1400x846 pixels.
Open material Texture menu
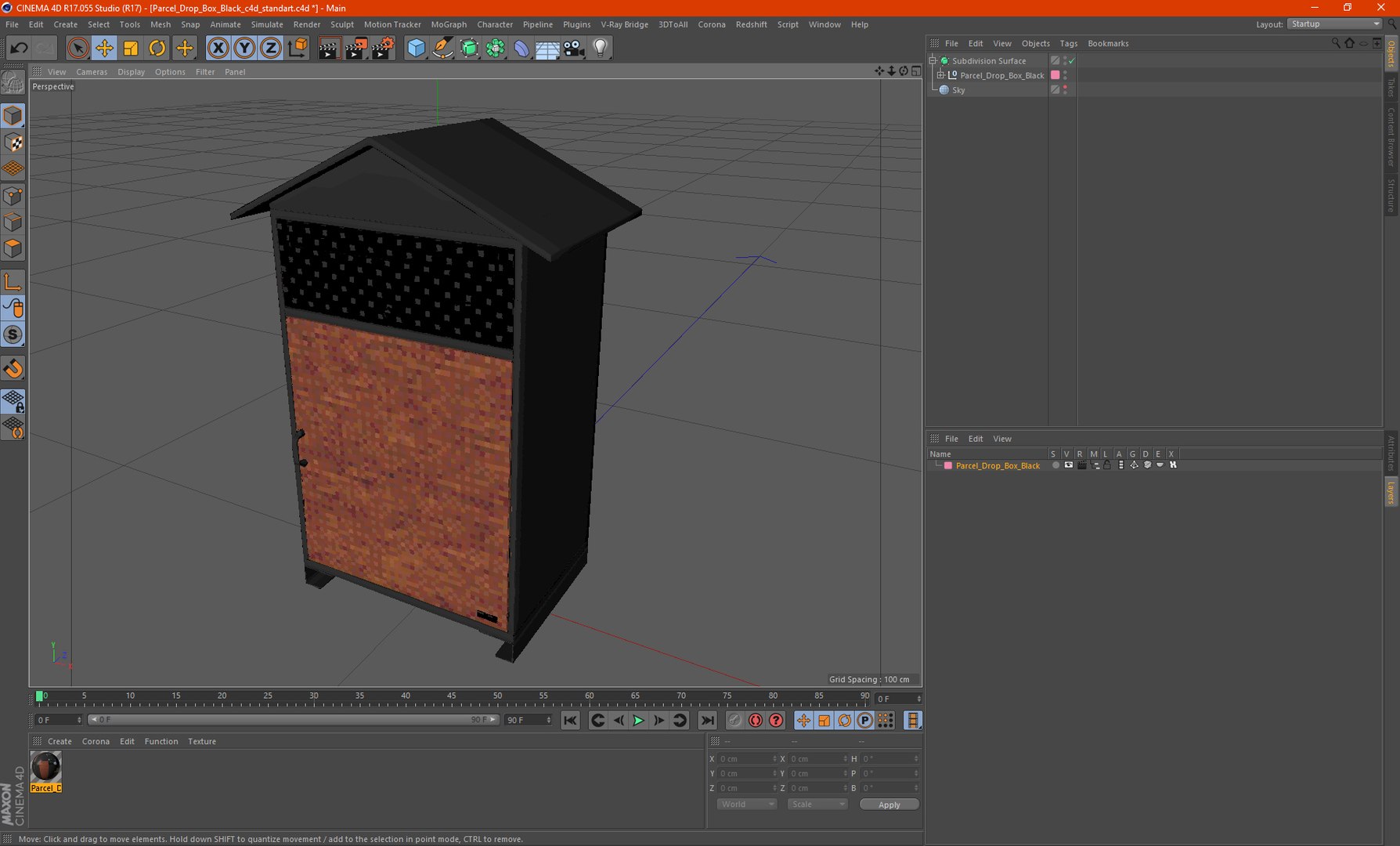201,742
